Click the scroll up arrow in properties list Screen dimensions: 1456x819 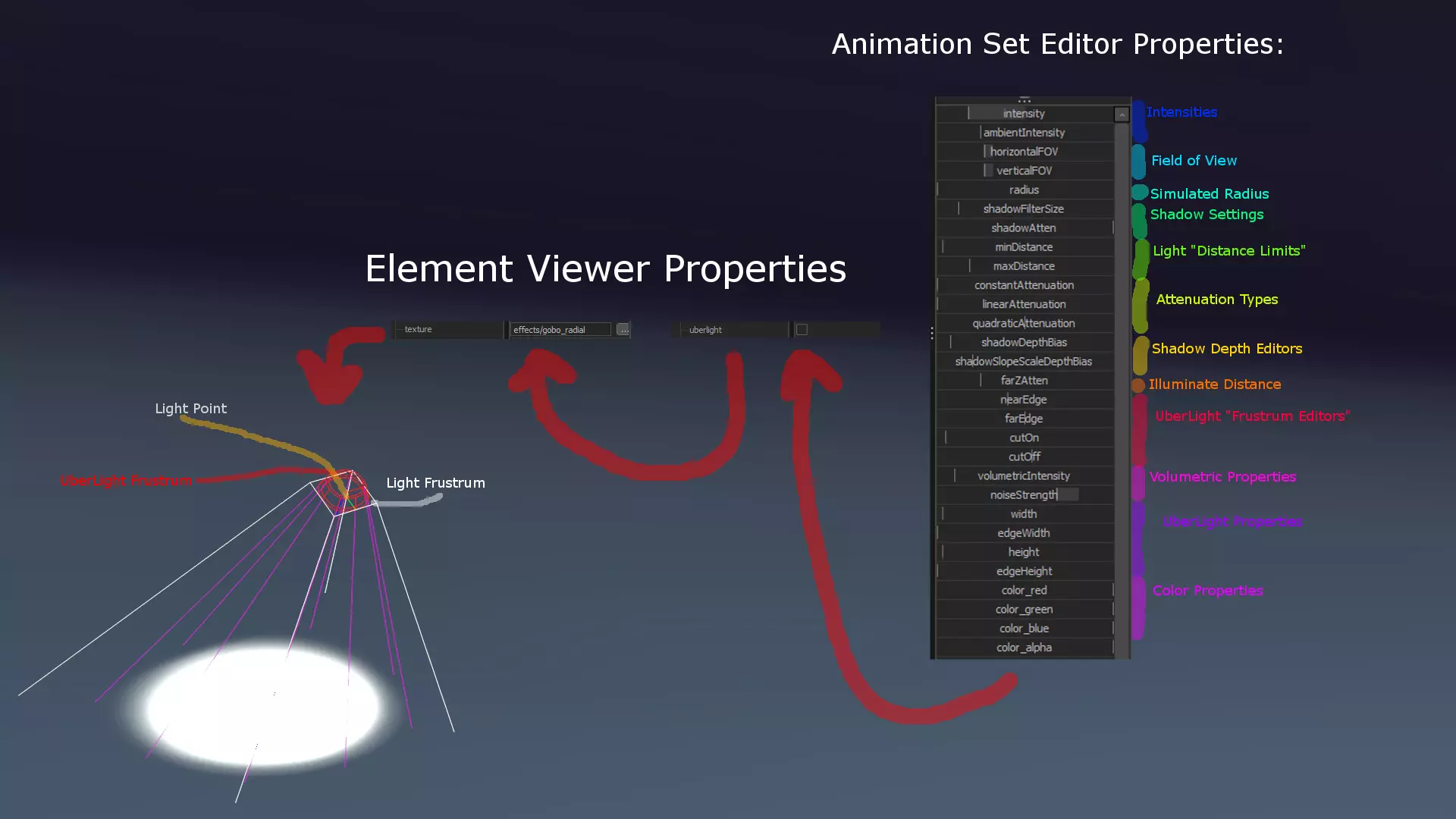click(x=1122, y=115)
